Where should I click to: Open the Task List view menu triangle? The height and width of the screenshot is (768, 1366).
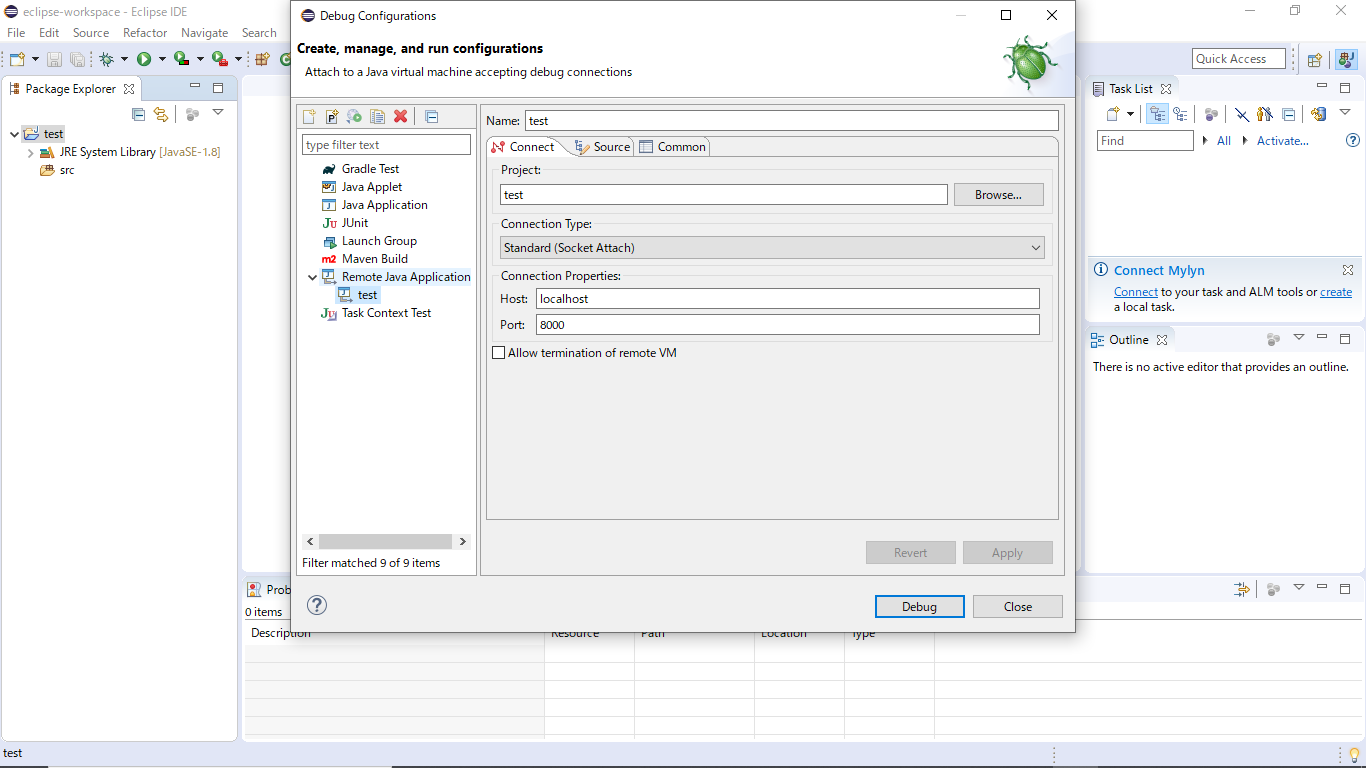pos(1345,113)
